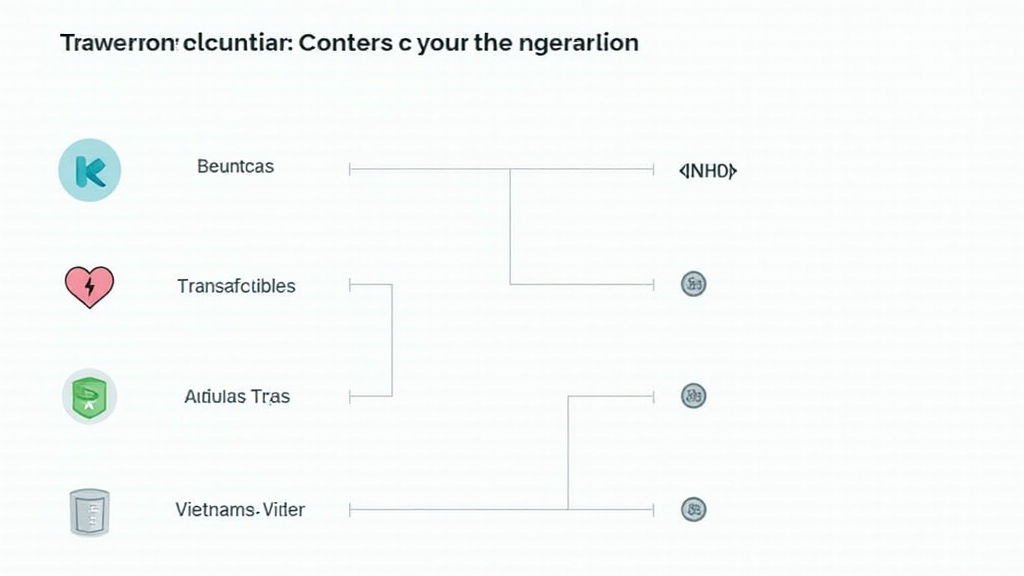Click round gray icon on Transafctibles row
1024x576 pixels.
pyautogui.click(x=693, y=284)
